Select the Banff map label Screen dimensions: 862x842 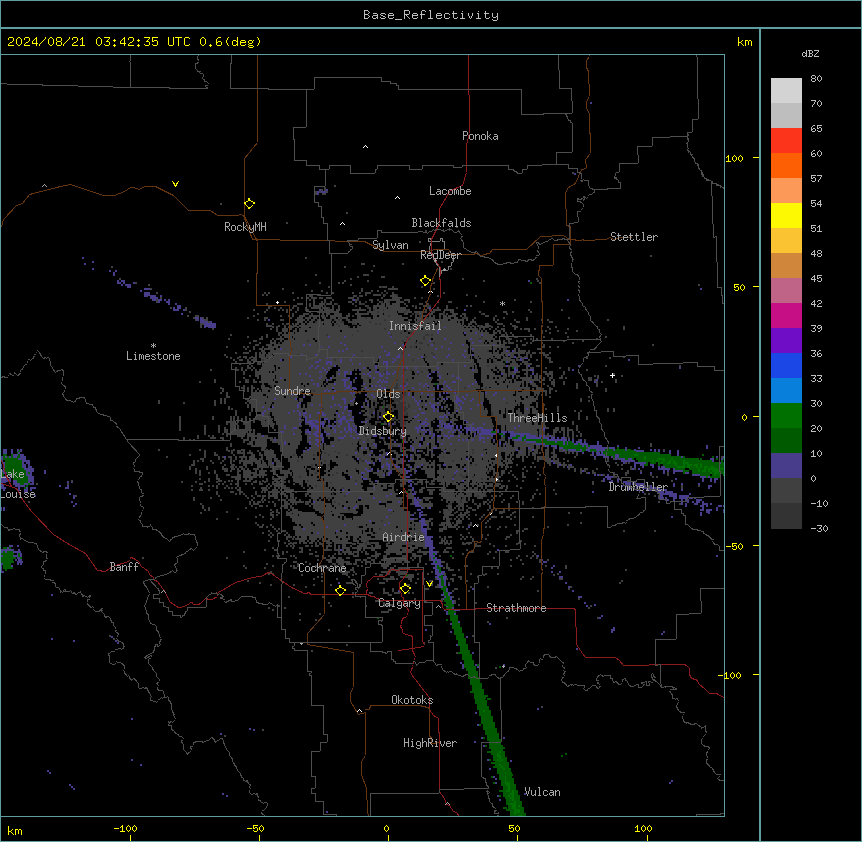[124, 567]
